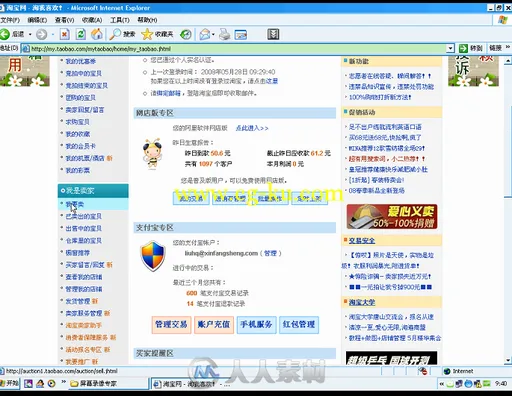The image size is (512, 396).
Task: Expand the address bar dropdown arrow
Action: click(x=450, y=49)
